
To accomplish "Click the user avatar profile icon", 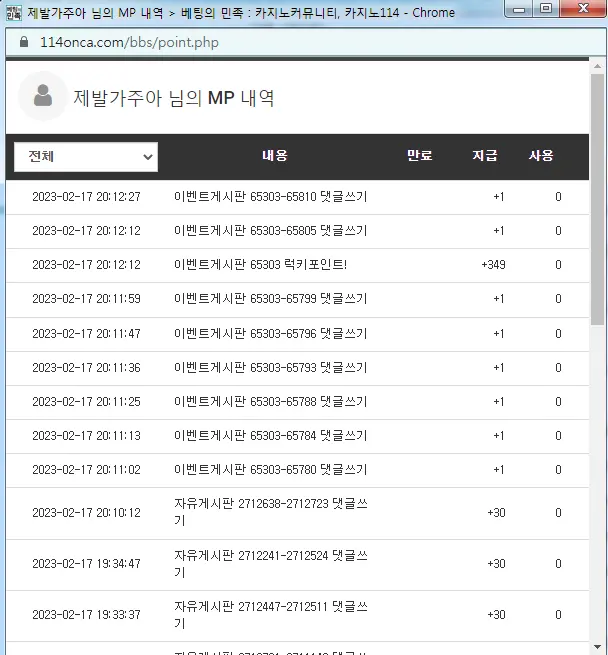I will click(43, 96).
